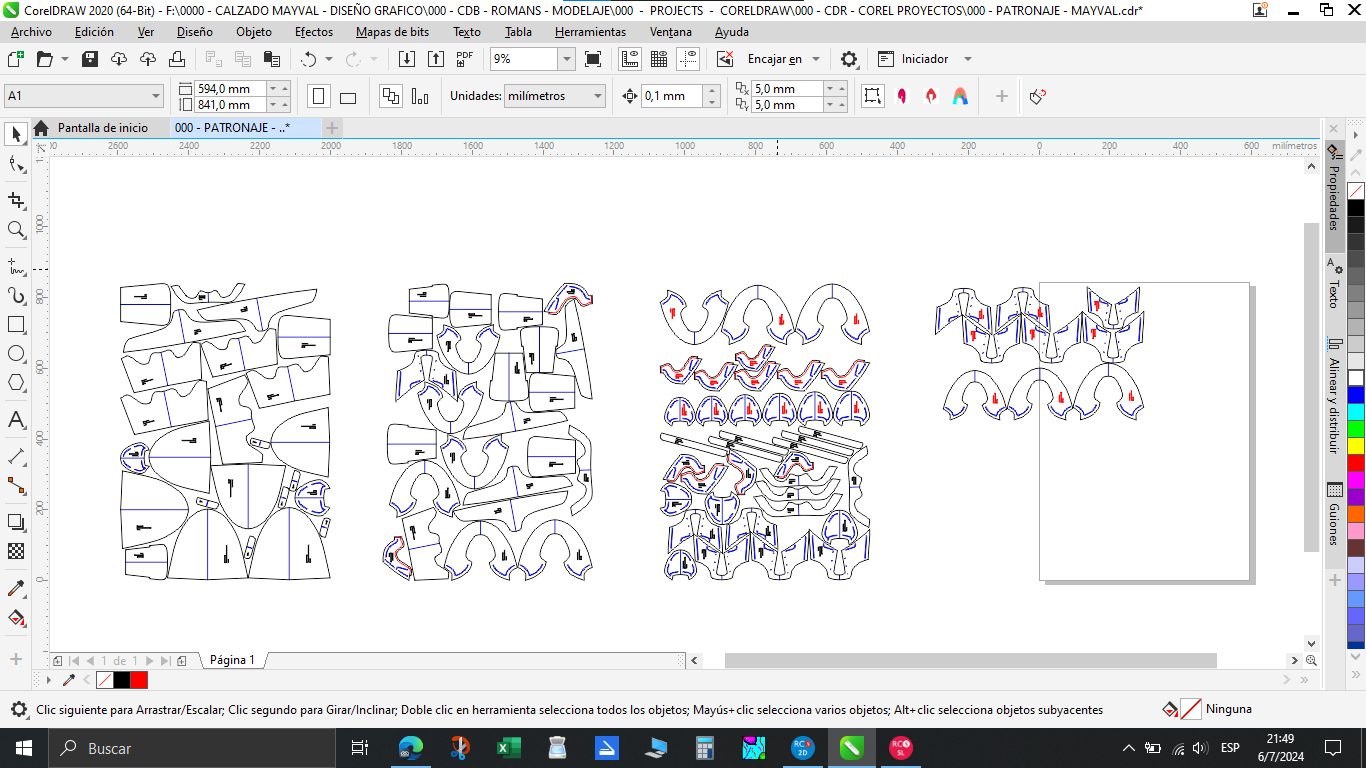Select the Transparency checkerboard tool
Screen dimensions: 1366x768
(16, 551)
